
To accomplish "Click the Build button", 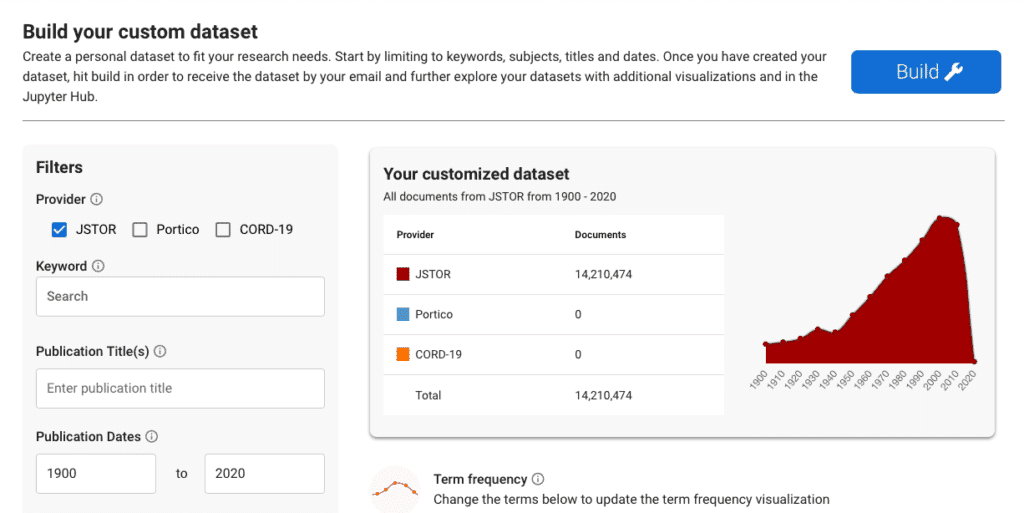I will click(925, 72).
